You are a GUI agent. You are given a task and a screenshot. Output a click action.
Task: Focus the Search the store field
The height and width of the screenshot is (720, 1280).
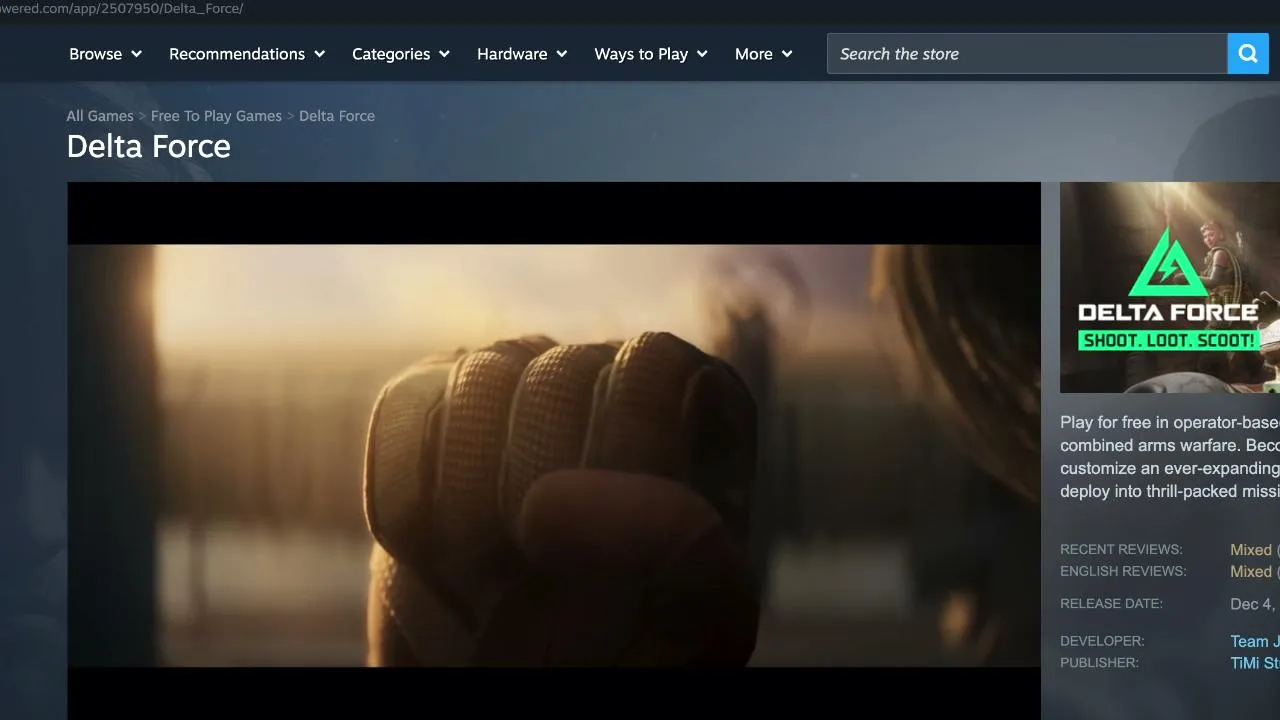1027,54
